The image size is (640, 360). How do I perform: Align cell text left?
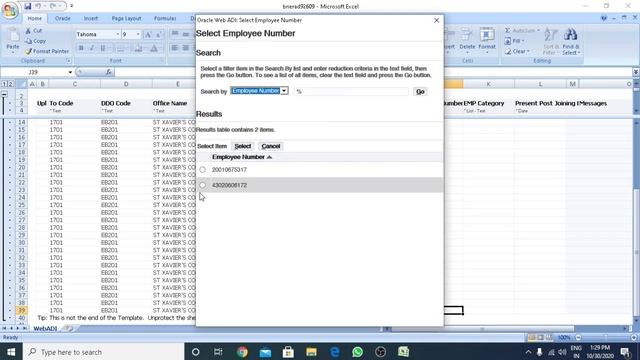click(x=175, y=48)
